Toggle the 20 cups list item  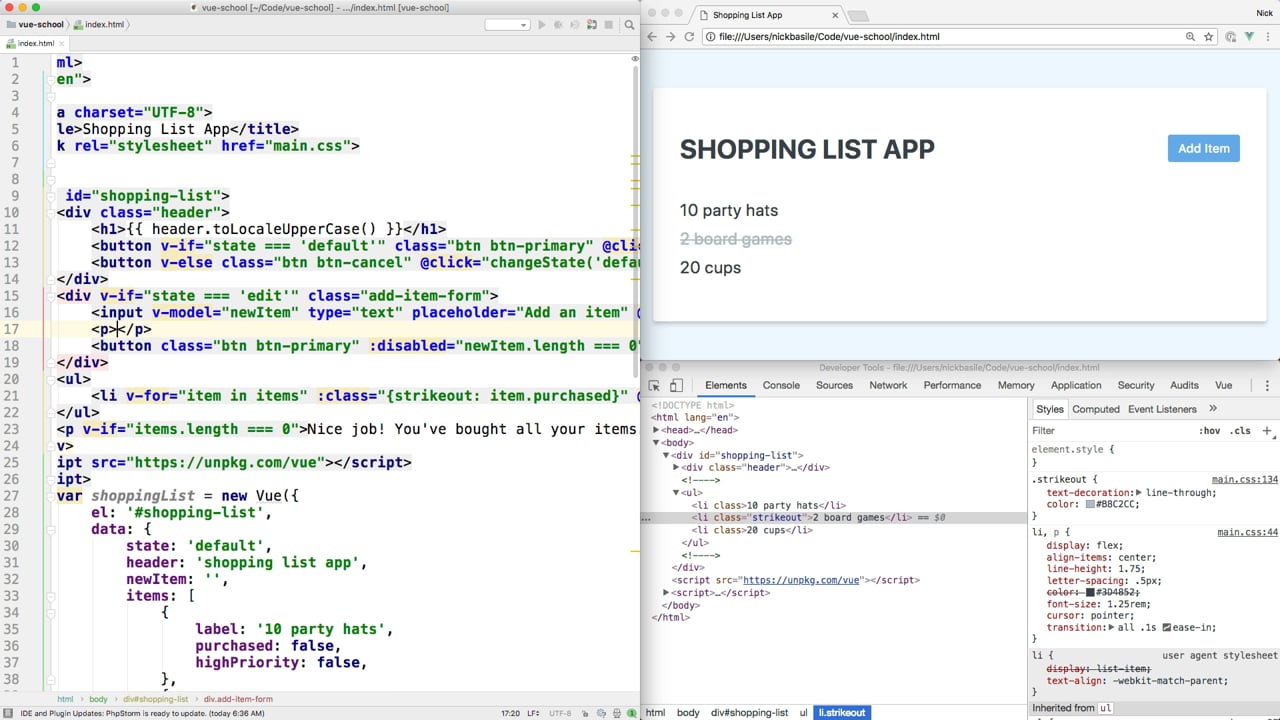(710, 268)
